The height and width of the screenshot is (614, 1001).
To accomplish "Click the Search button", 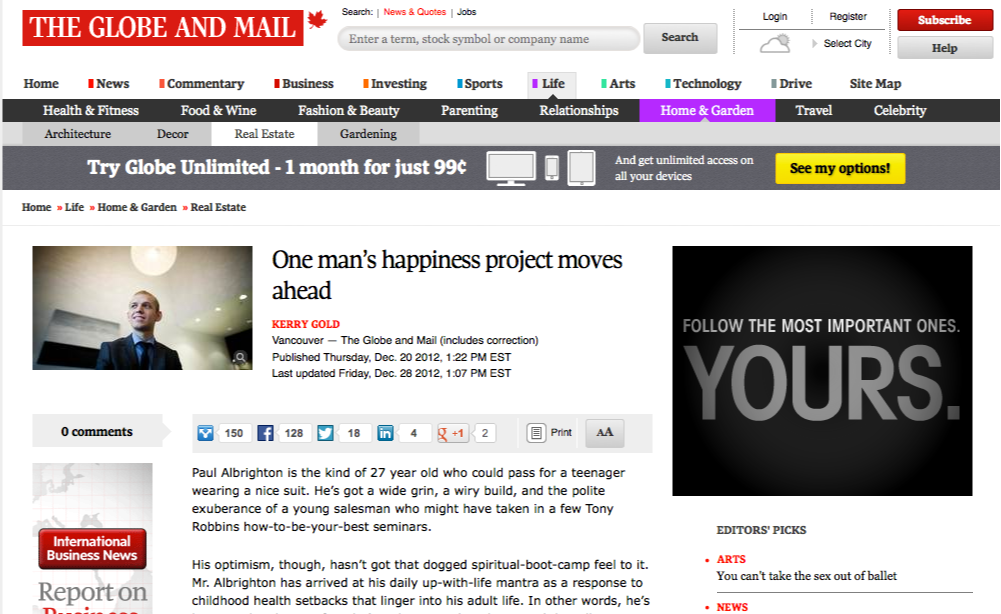I will [x=680, y=38].
